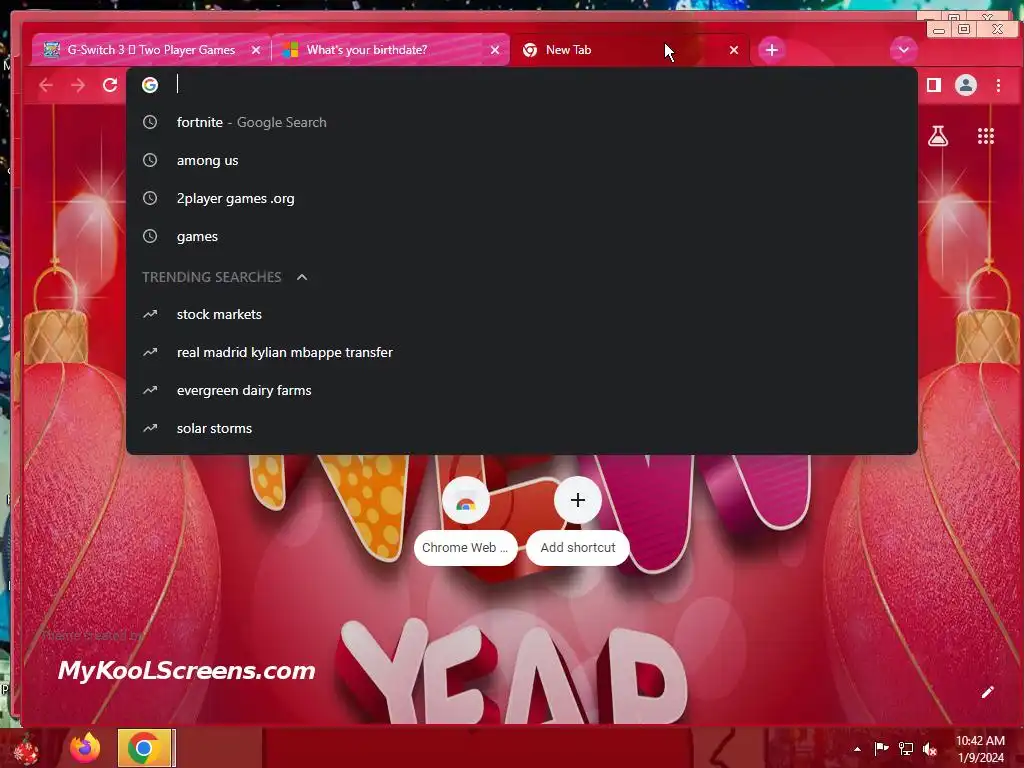Switch to G-Switch 3 Two Player Games tab
1024x768 pixels.
(151, 50)
